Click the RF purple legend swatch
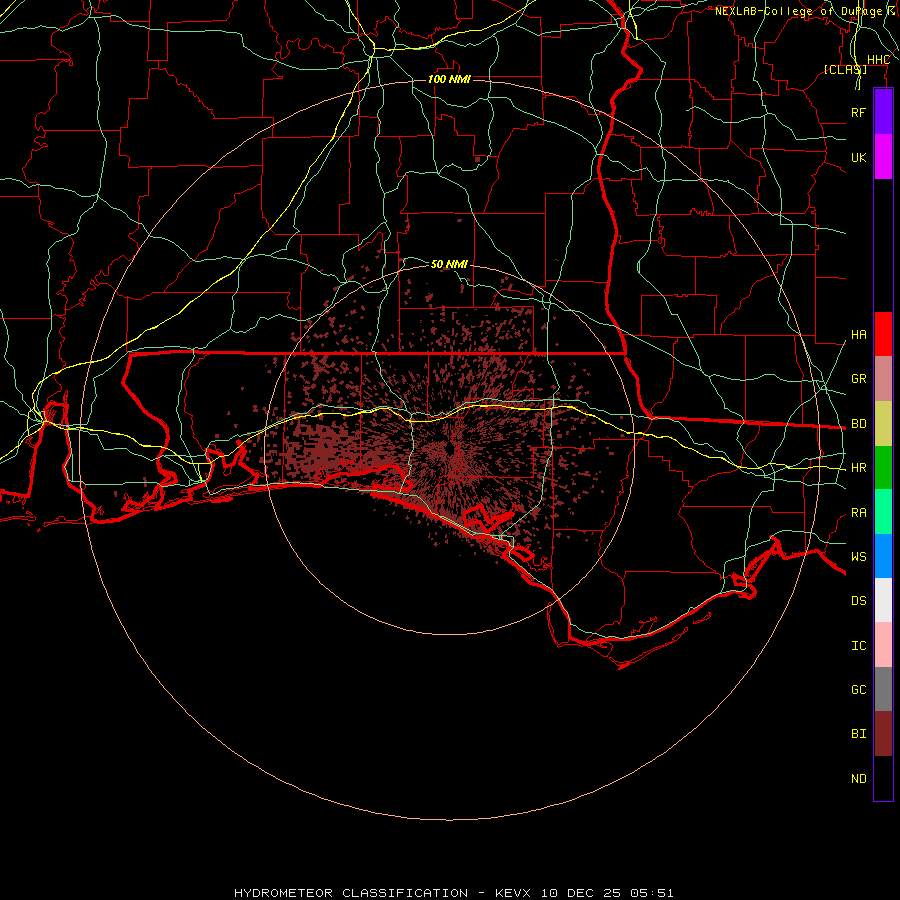 tap(883, 112)
